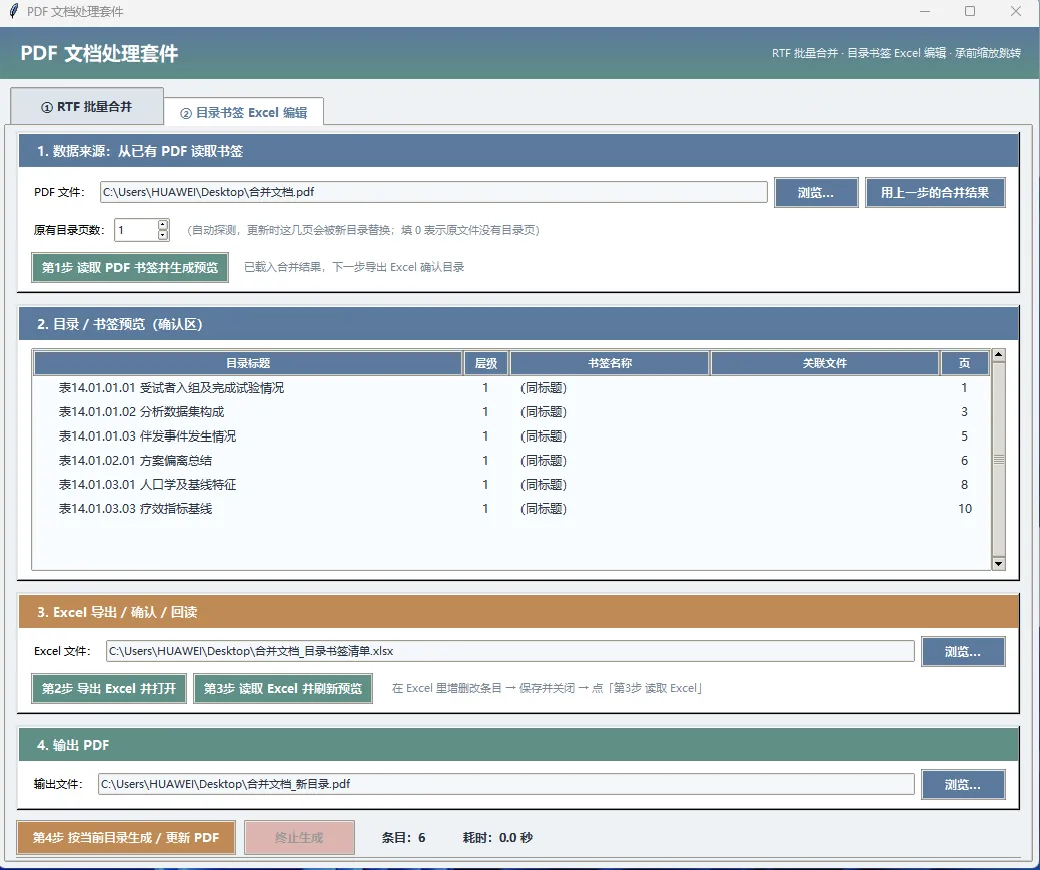Select row 表14.01.01.03 伴发事件发生情况
The height and width of the screenshot is (870, 1040).
coord(511,436)
